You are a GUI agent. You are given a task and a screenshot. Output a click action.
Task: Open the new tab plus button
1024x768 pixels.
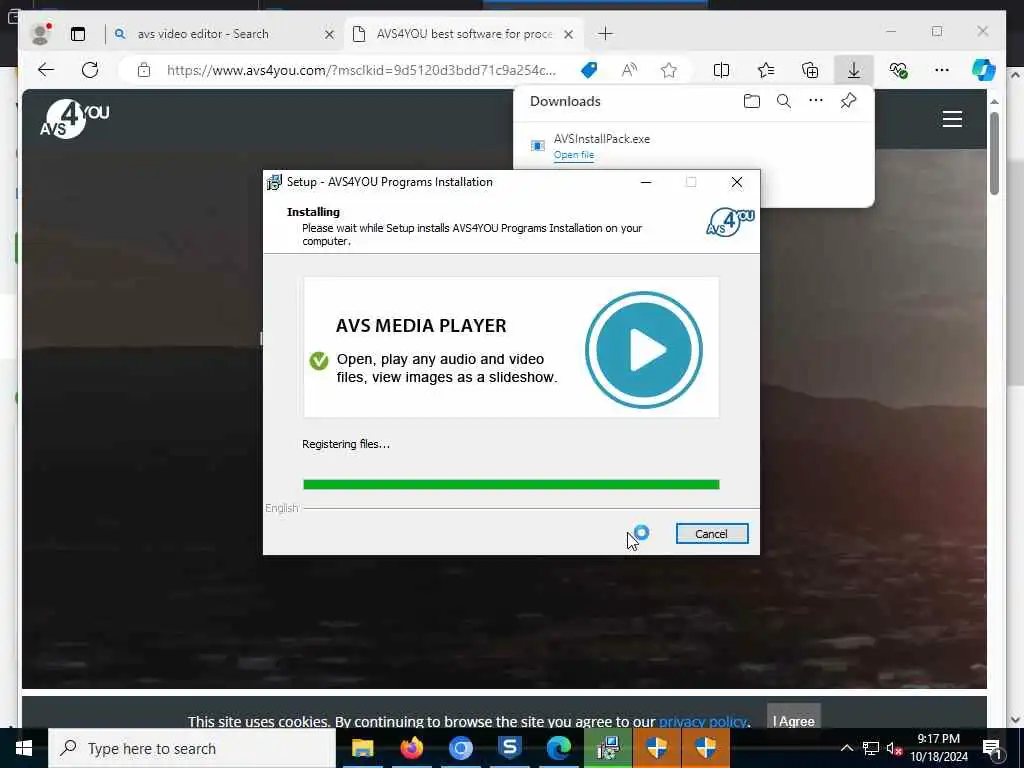(x=605, y=33)
